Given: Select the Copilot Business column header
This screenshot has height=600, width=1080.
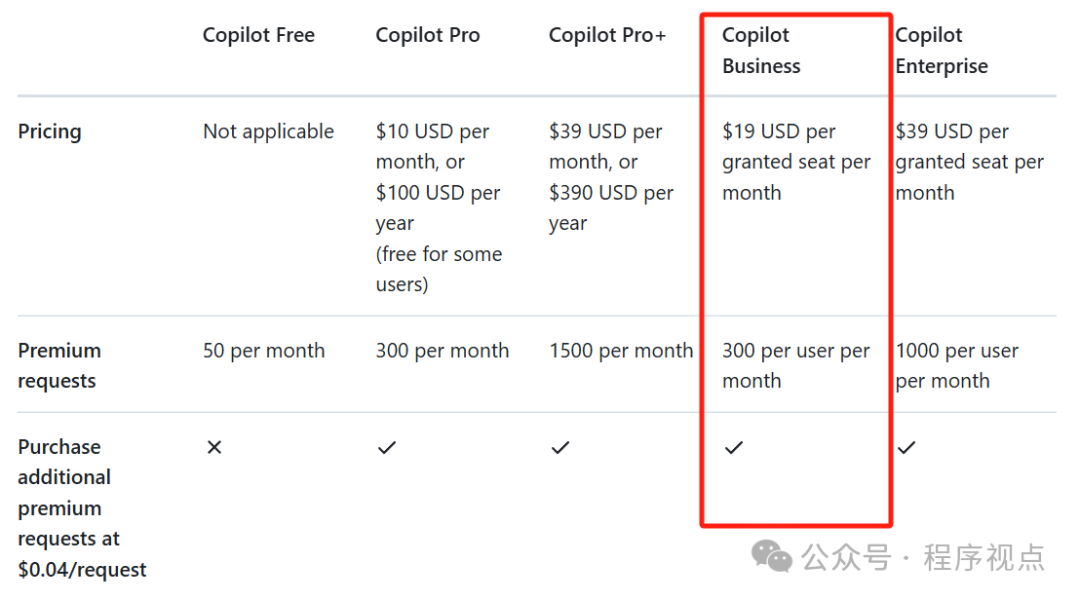Looking at the screenshot, I should pos(761,50).
